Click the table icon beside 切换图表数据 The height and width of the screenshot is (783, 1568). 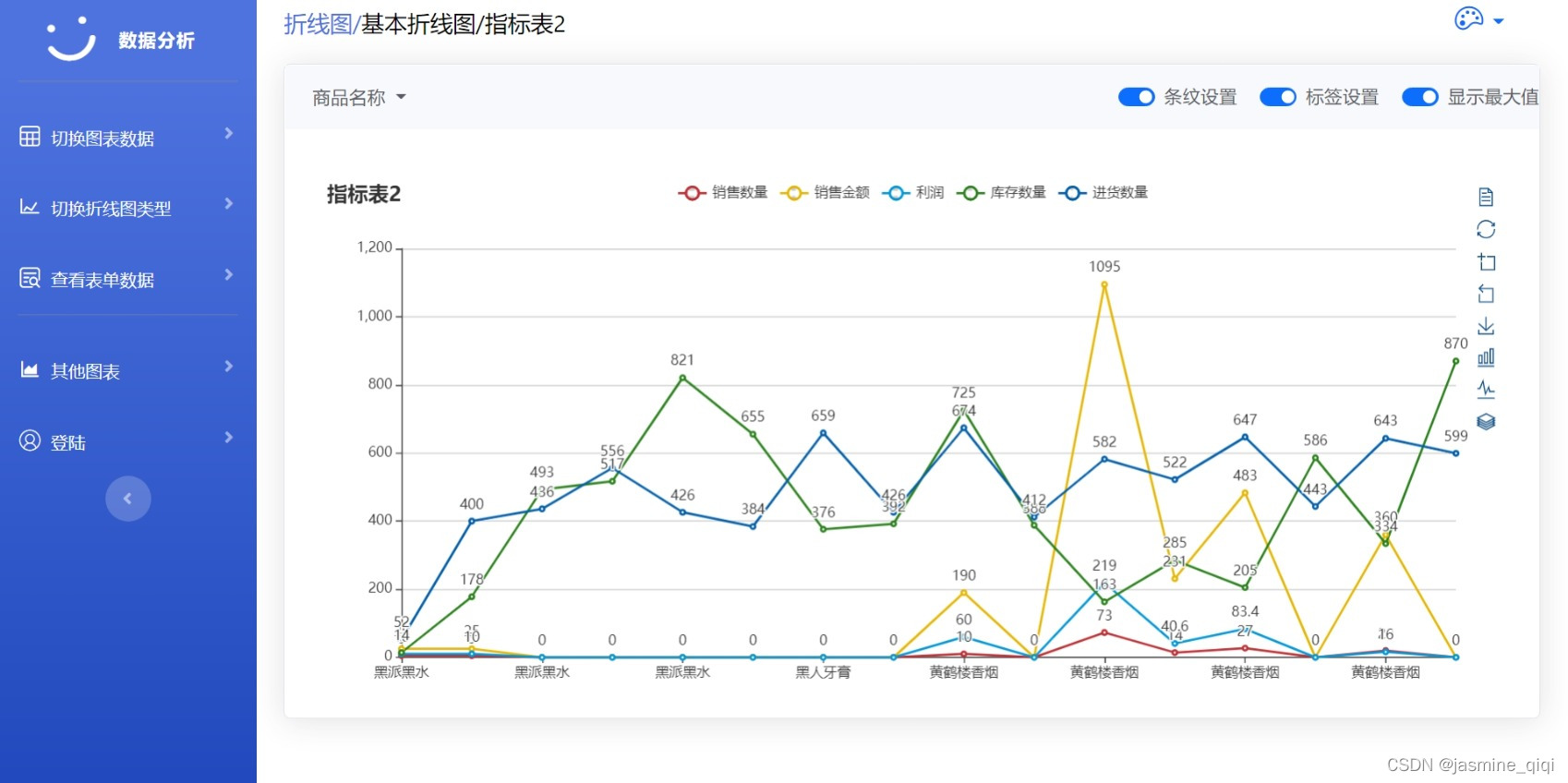pyautogui.click(x=30, y=137)
